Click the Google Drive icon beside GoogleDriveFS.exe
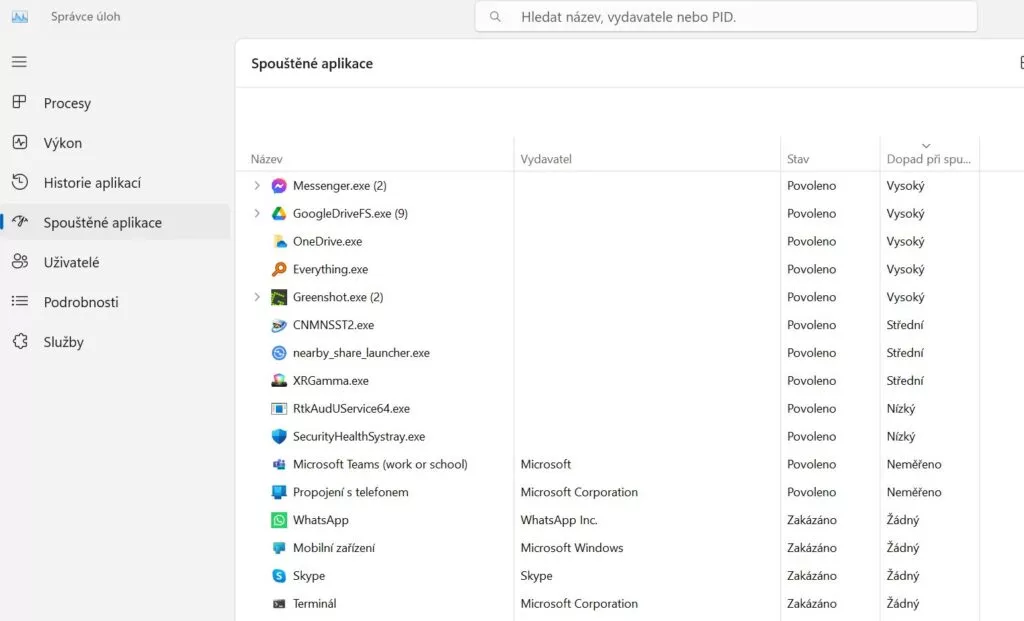1024x621 pixels. coord(279,214)
